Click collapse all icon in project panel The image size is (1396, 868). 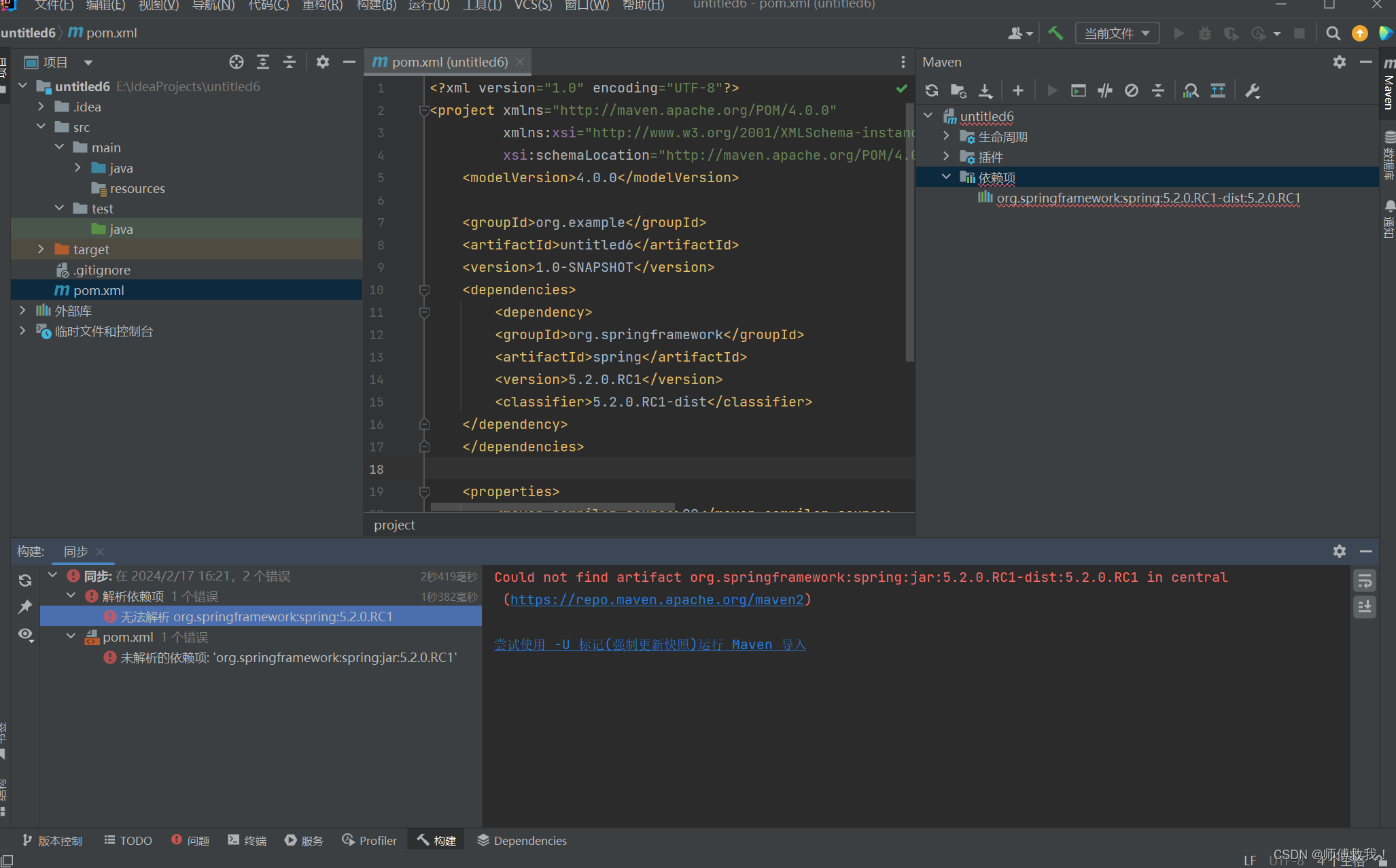pos(290,62)
